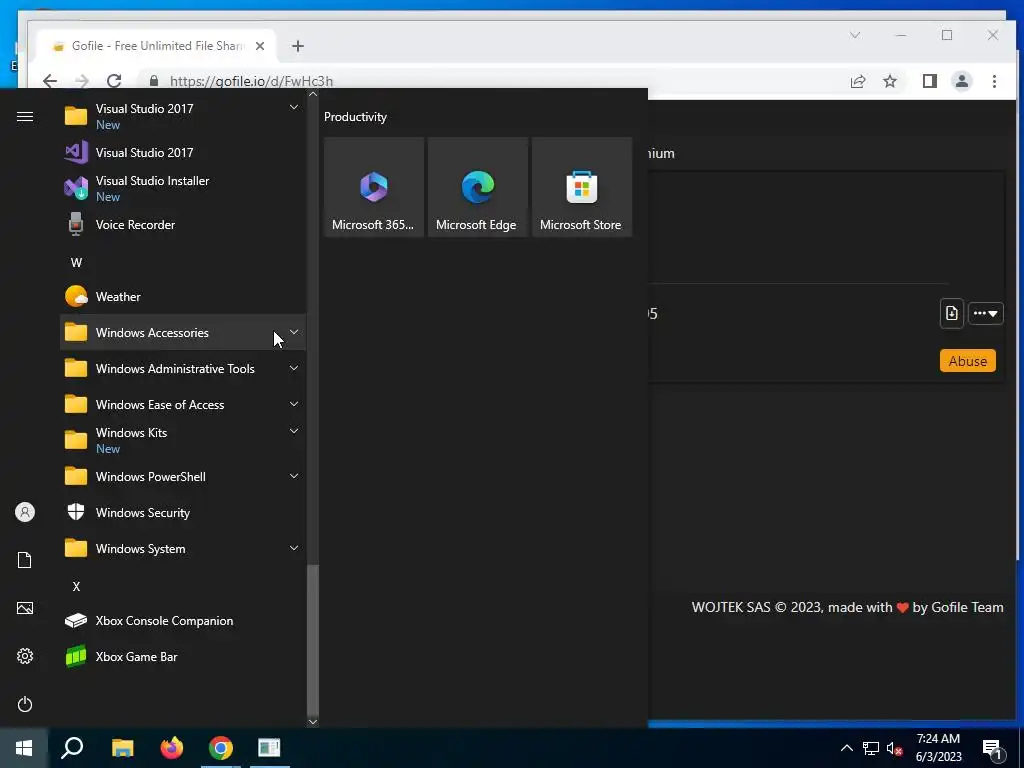This screenshot has width=1024, height=768.
Task: Expand Windows Kits folder
Action: (x=183, y=440)
